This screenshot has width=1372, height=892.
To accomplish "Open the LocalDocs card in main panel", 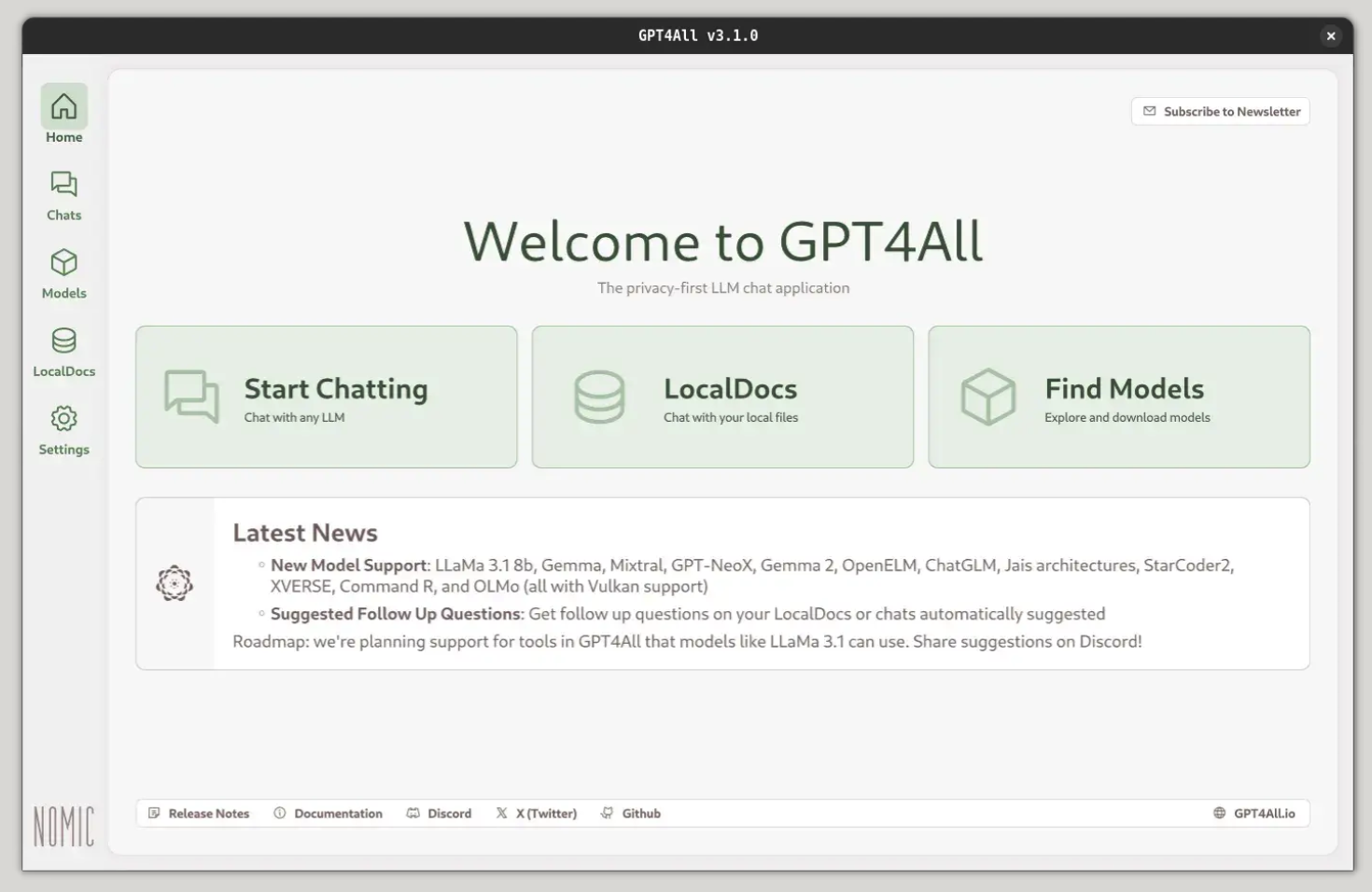I will (x=722, y=397).
